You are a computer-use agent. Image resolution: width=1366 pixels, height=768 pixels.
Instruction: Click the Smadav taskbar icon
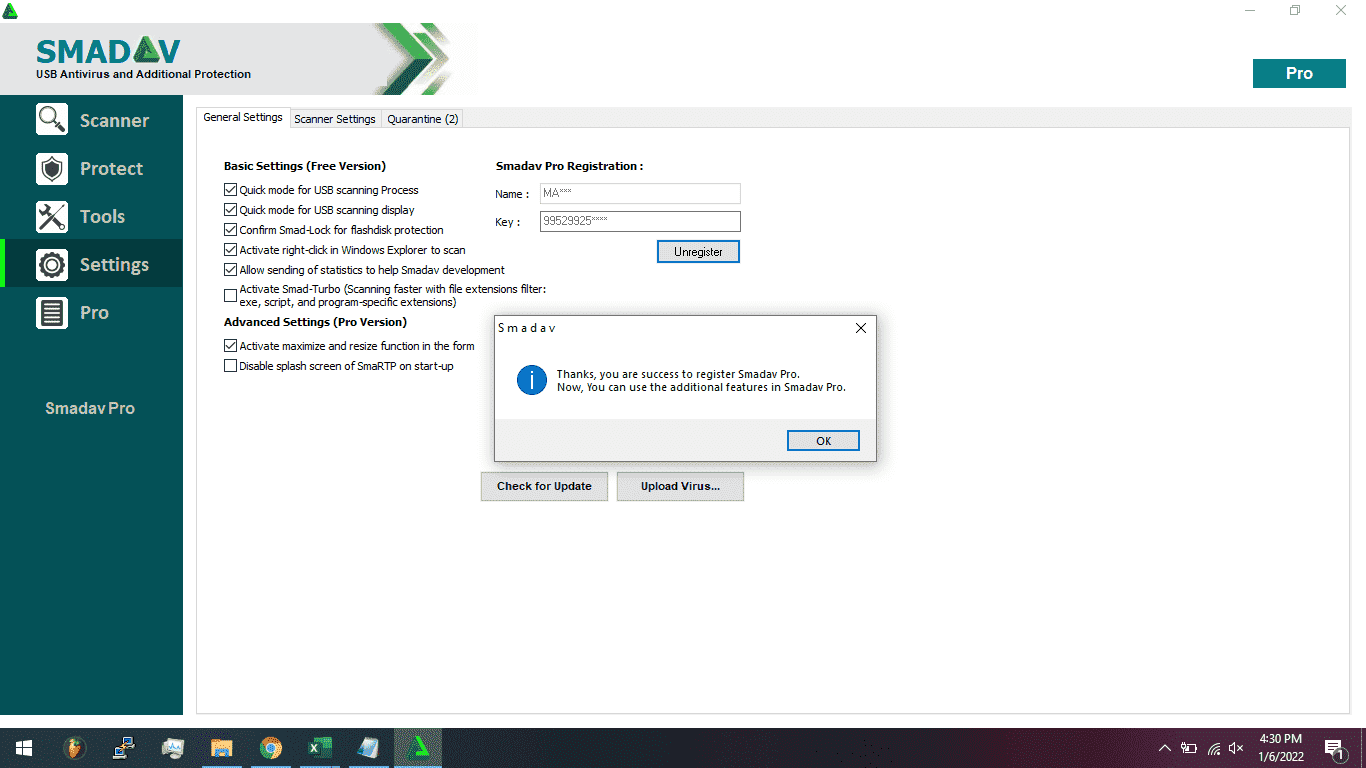(x=418, y=747)
